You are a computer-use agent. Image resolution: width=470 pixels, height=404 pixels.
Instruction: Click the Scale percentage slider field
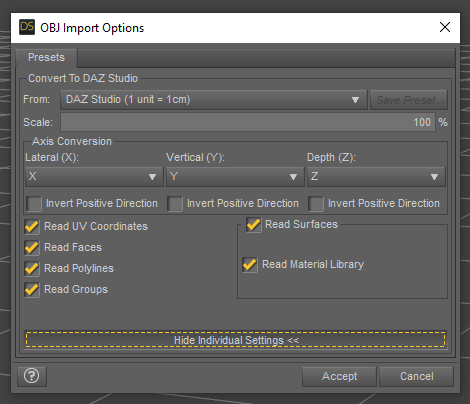(248, 122)
